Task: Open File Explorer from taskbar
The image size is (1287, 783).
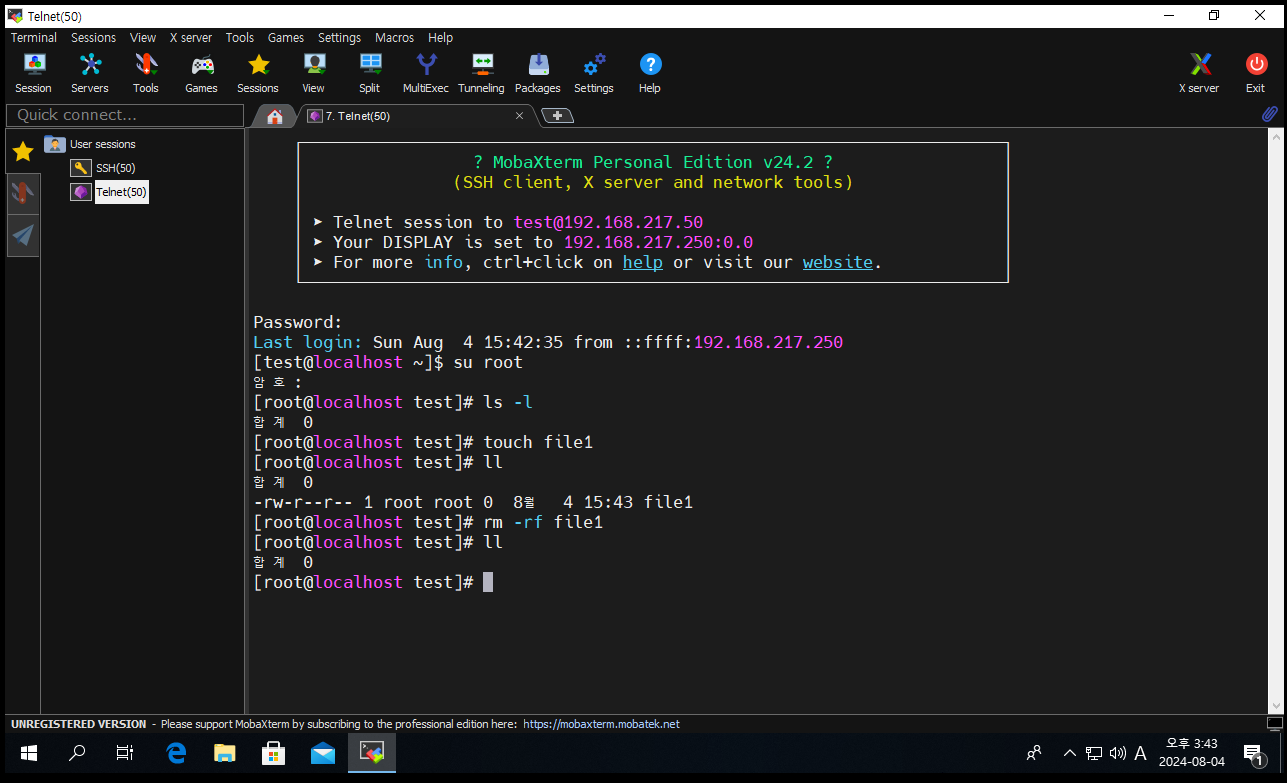Action: 225,753
